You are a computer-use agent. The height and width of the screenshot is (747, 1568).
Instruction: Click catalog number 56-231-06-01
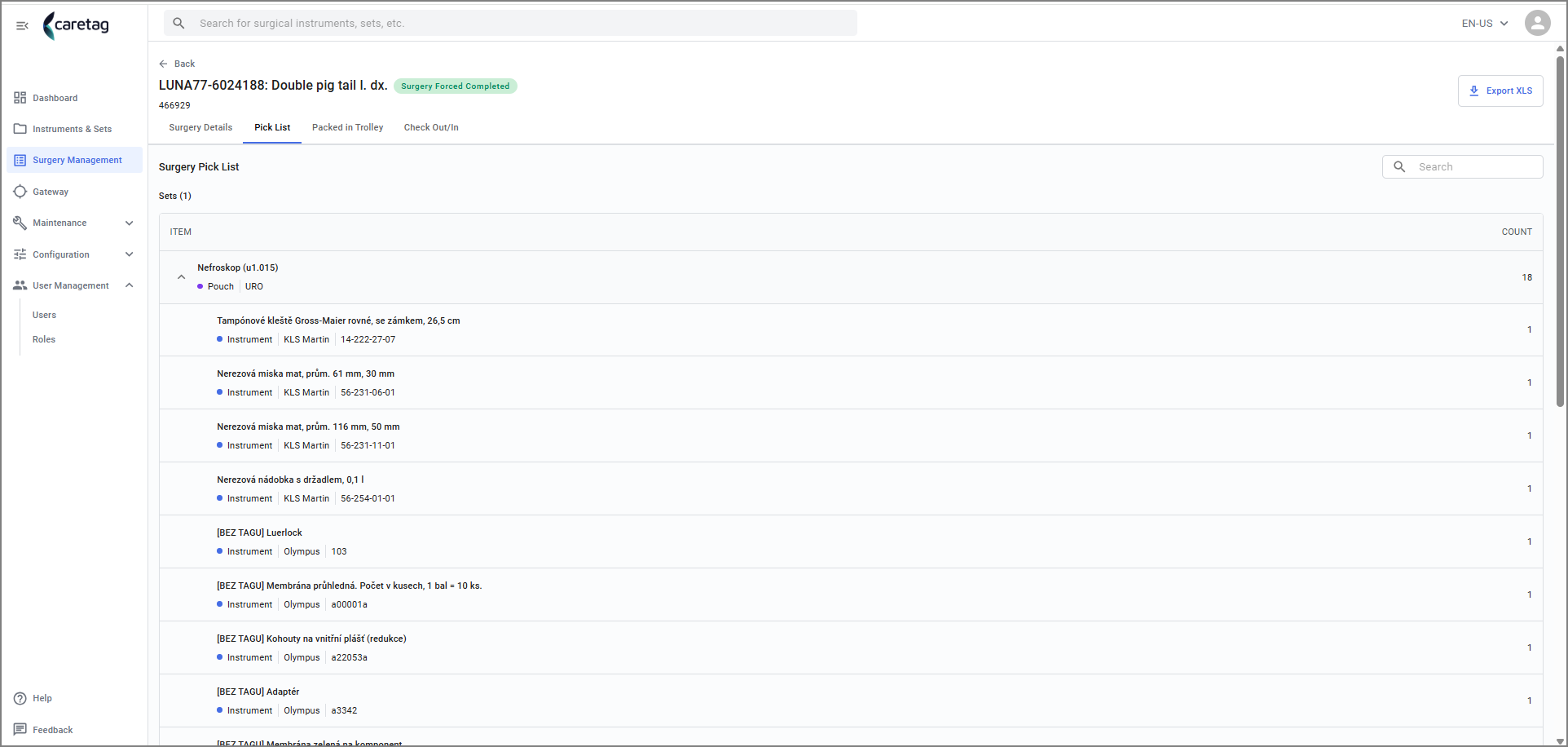(x=368, y=392)
